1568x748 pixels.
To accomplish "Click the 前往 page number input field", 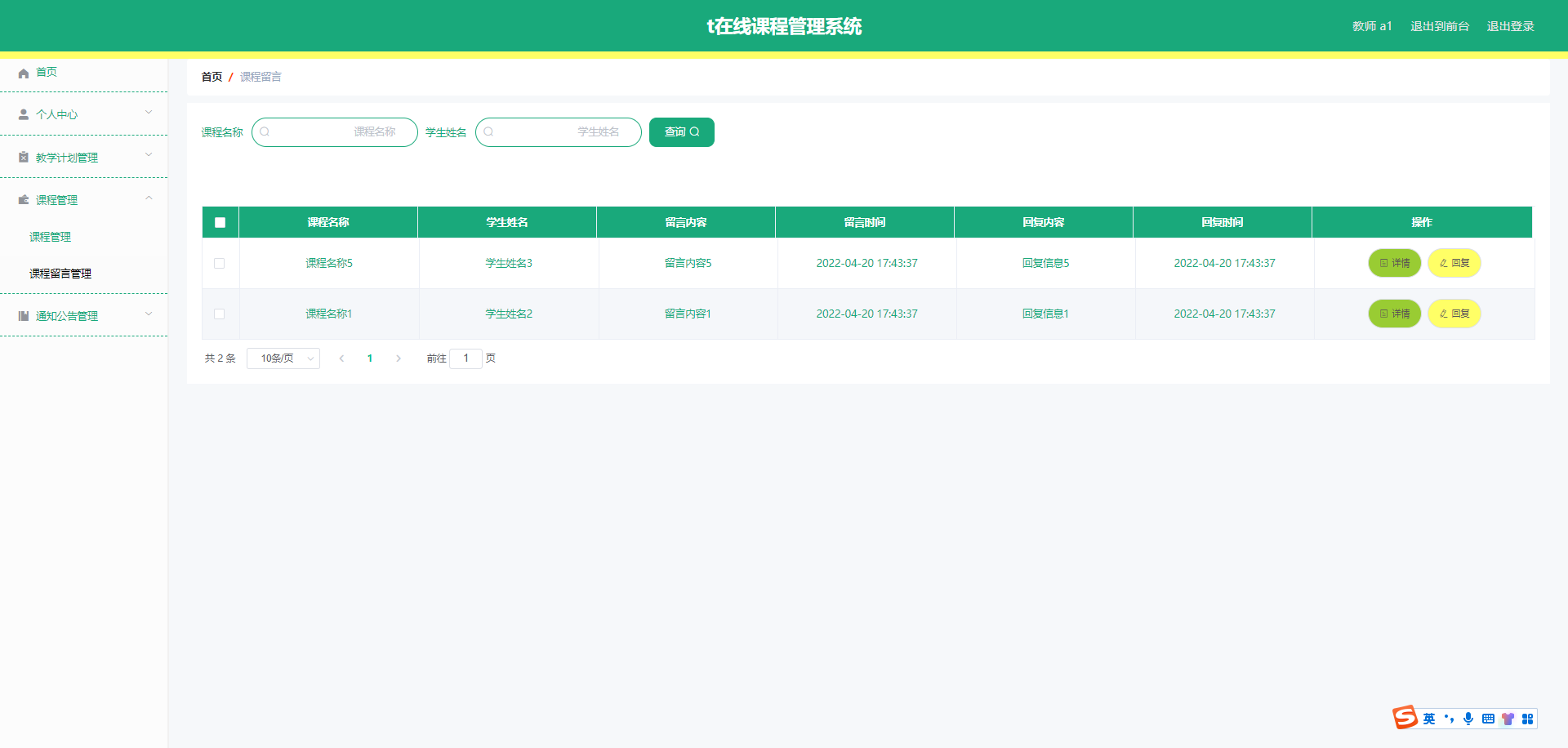I will pos(465,358).
